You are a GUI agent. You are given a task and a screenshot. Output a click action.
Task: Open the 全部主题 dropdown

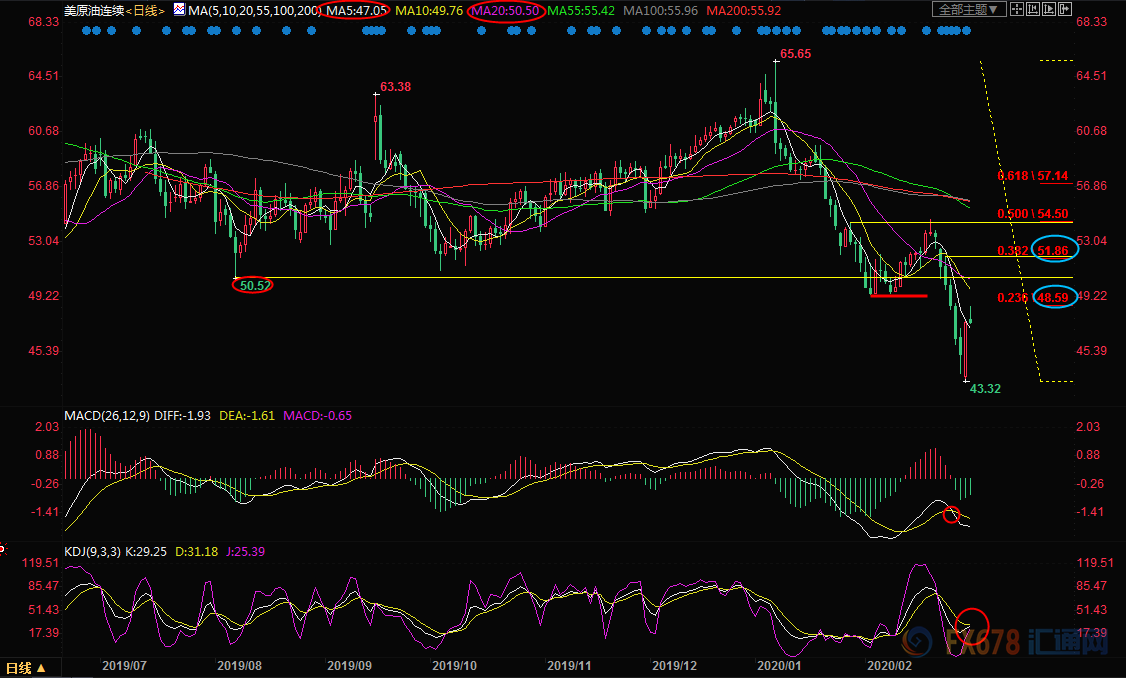(969, 9)
